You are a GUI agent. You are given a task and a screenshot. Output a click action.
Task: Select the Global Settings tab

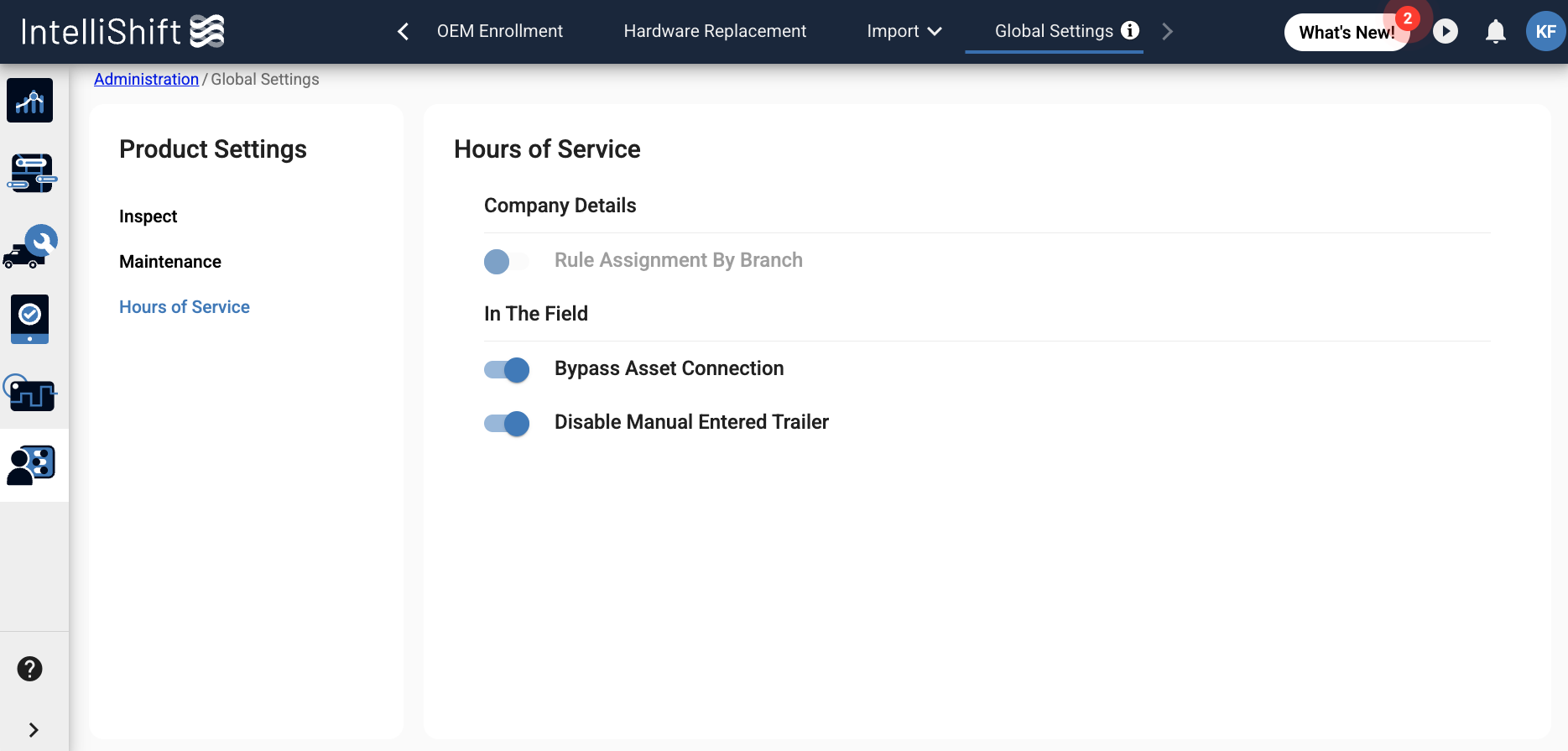coord(1054,31)
